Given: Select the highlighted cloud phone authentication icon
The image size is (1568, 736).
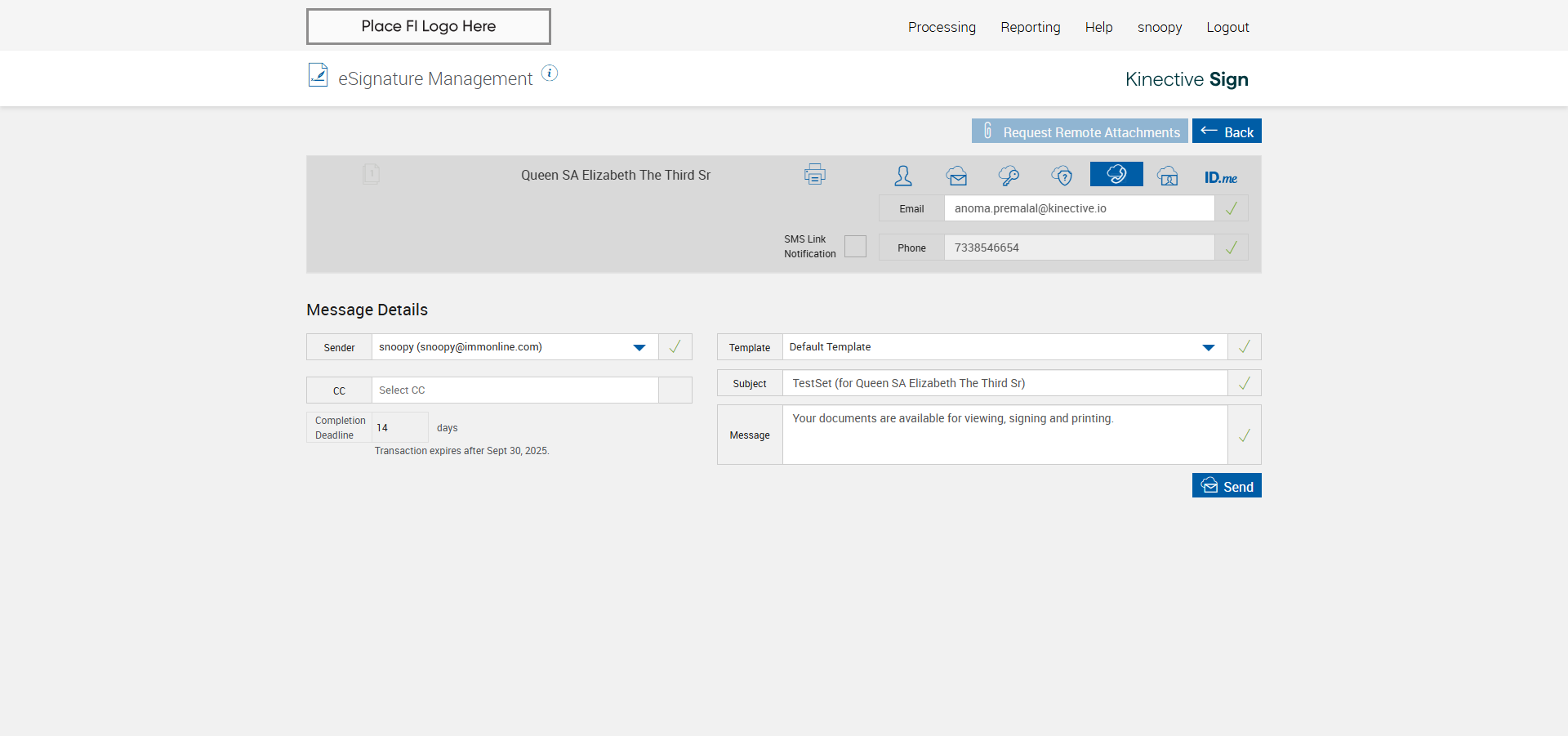Looking at the screenshot, I should 1116,175.
